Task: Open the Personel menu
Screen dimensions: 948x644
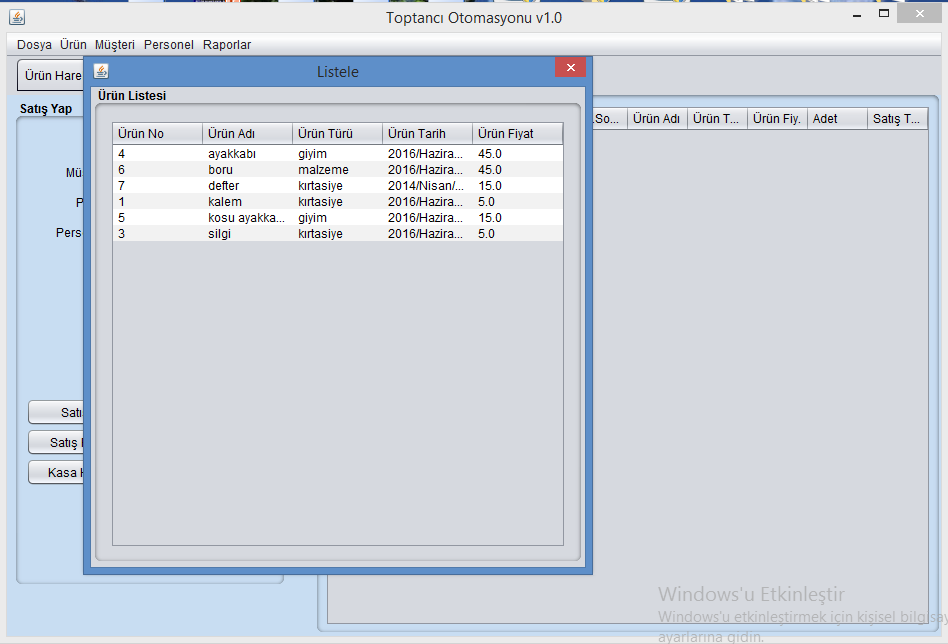Action: tap(169, 45)
